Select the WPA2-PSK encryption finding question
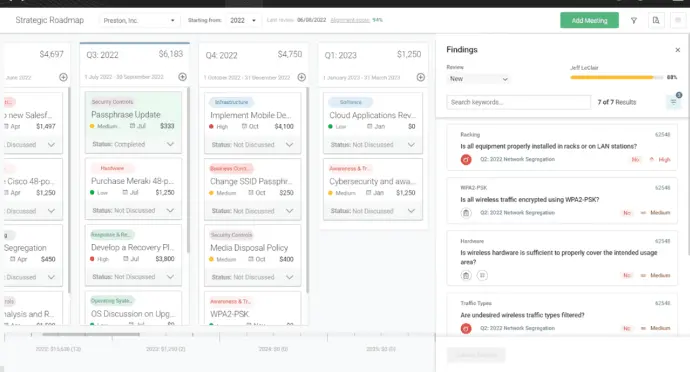 pos(530,199)
